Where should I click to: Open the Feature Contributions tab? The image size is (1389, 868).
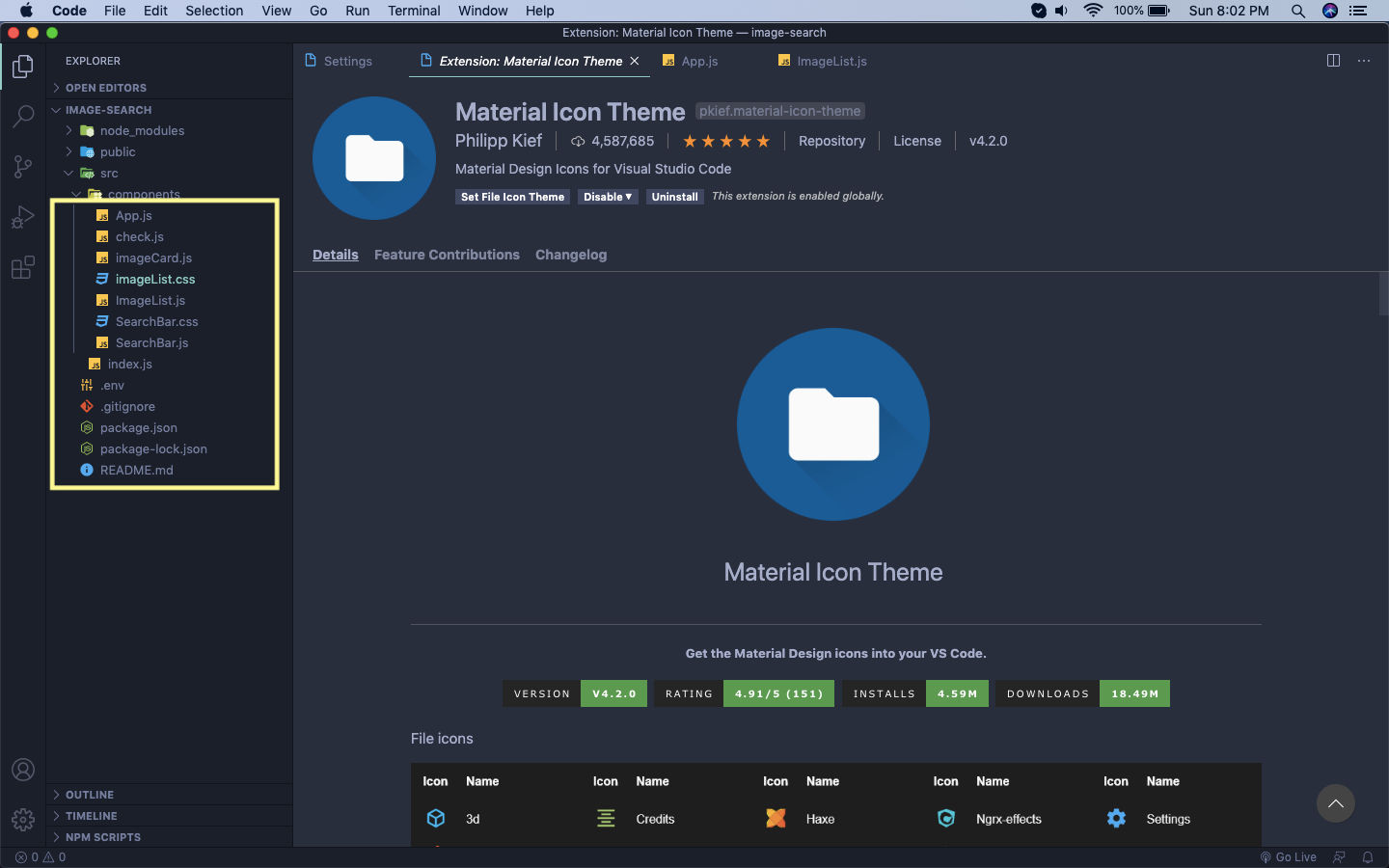(447, 255)
